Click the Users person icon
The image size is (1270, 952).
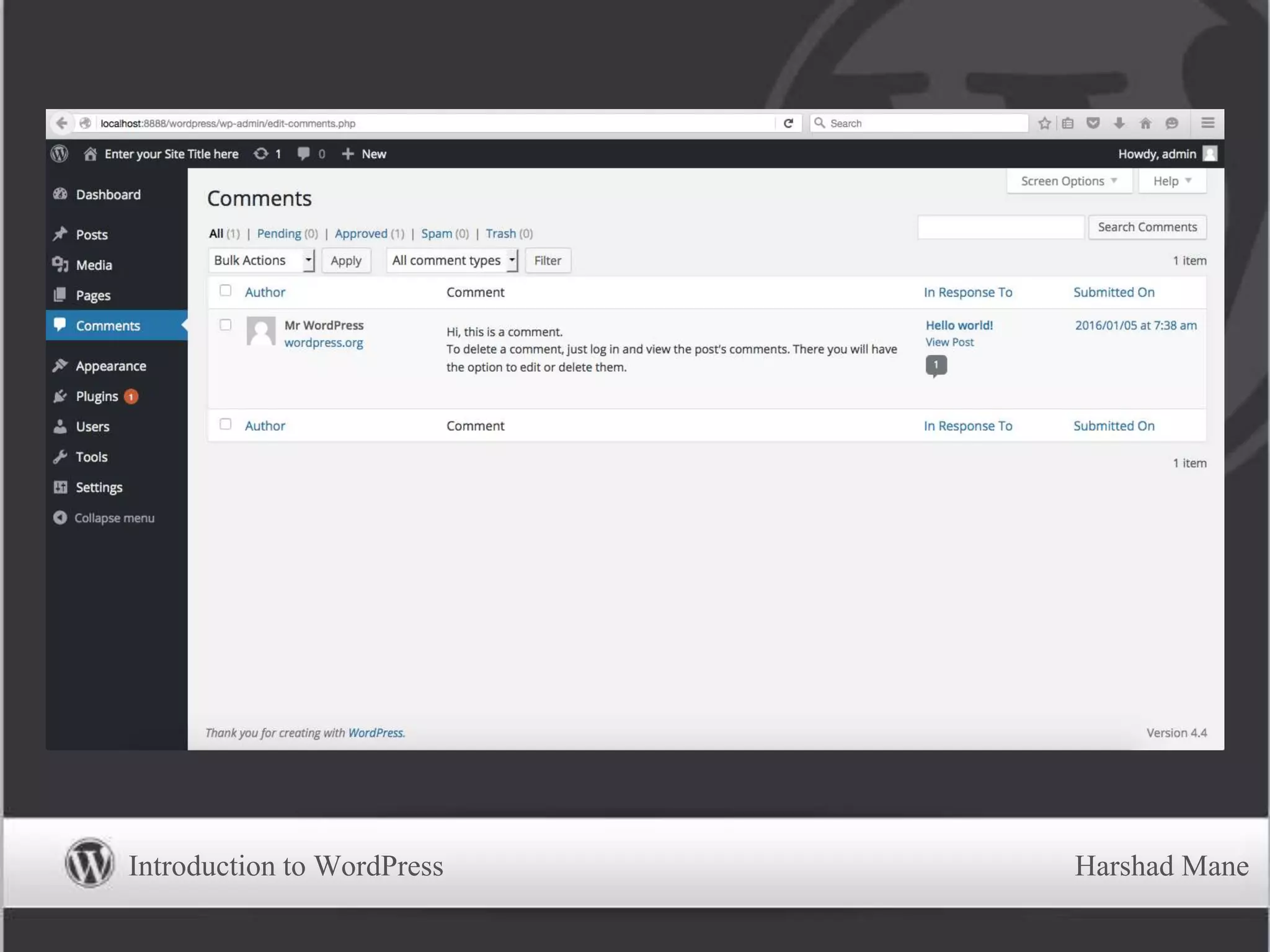tap(60, 426)
